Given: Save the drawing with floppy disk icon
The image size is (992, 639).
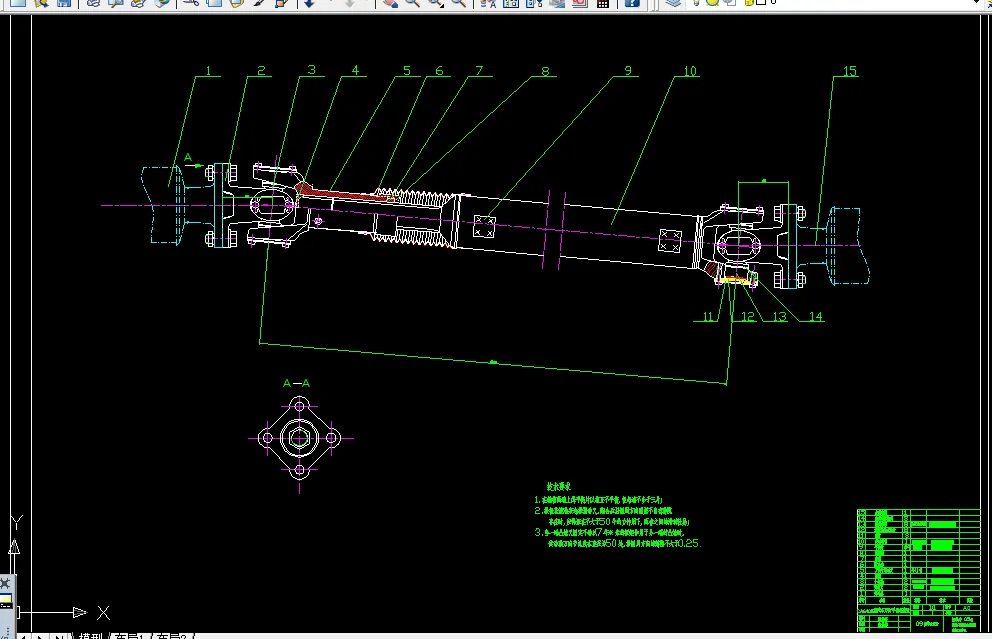Looking at the screenshot, I should [64, 3].
